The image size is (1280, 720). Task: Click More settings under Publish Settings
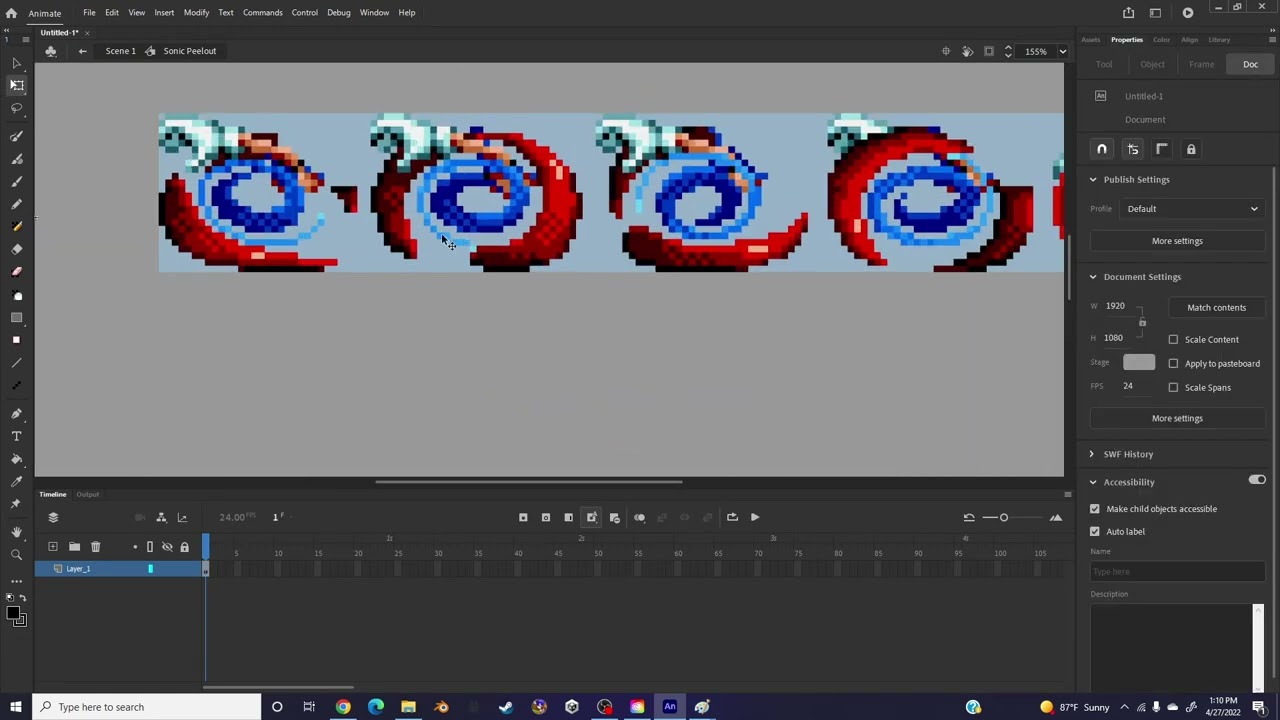pos(1177,241)
